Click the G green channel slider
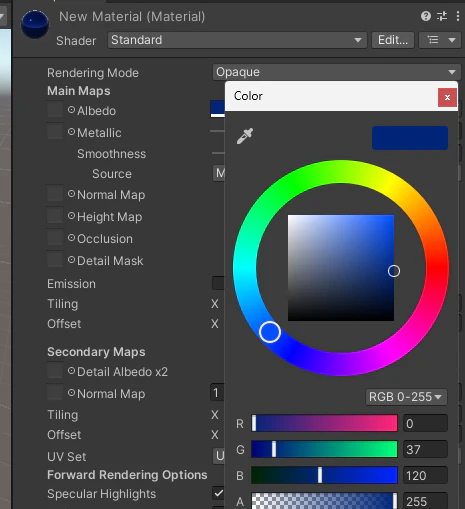The image size is (465, 509). [324, 449]
